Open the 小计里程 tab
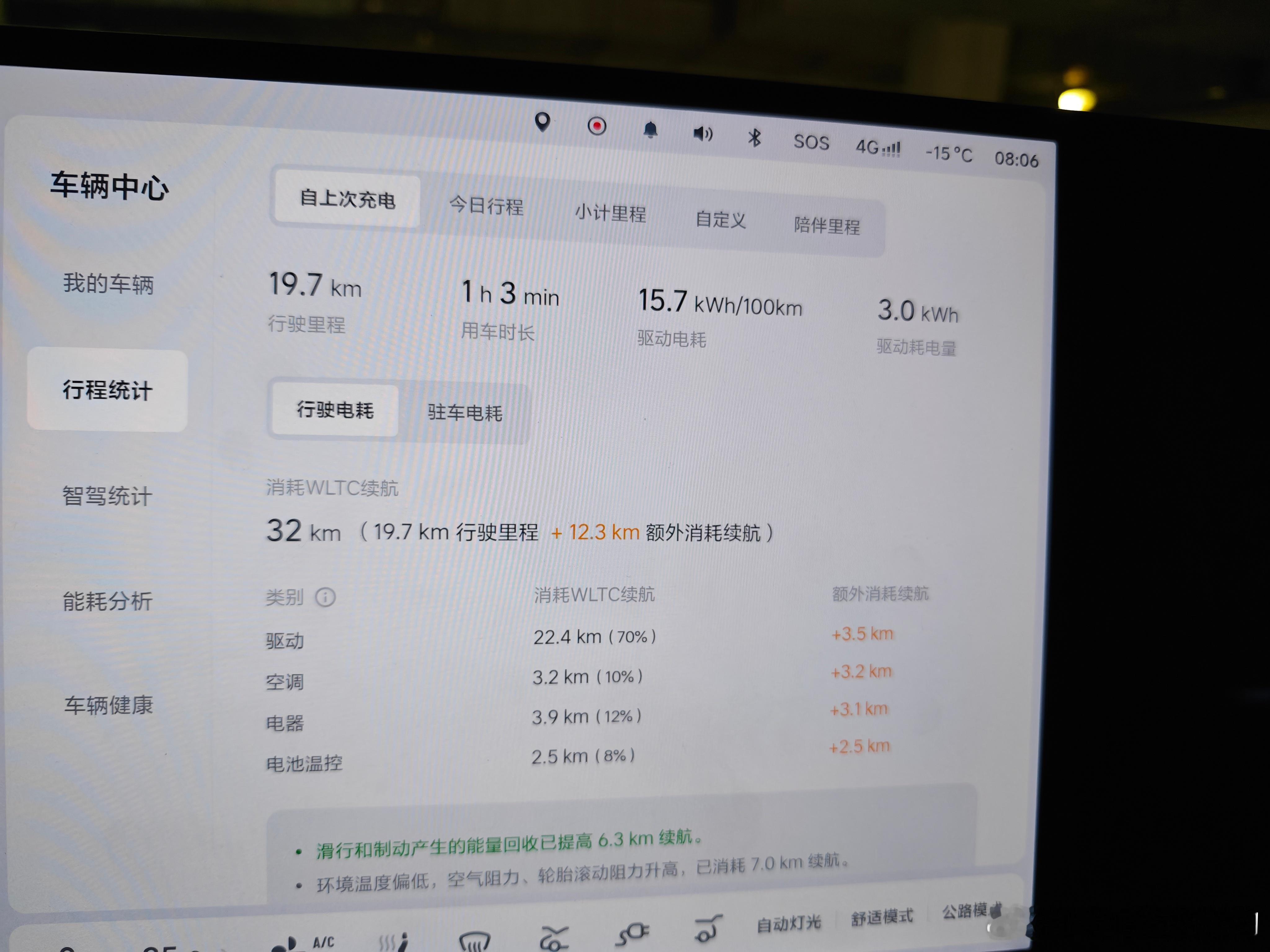This screenshot has height=952, width=1270. coord(610,214)
